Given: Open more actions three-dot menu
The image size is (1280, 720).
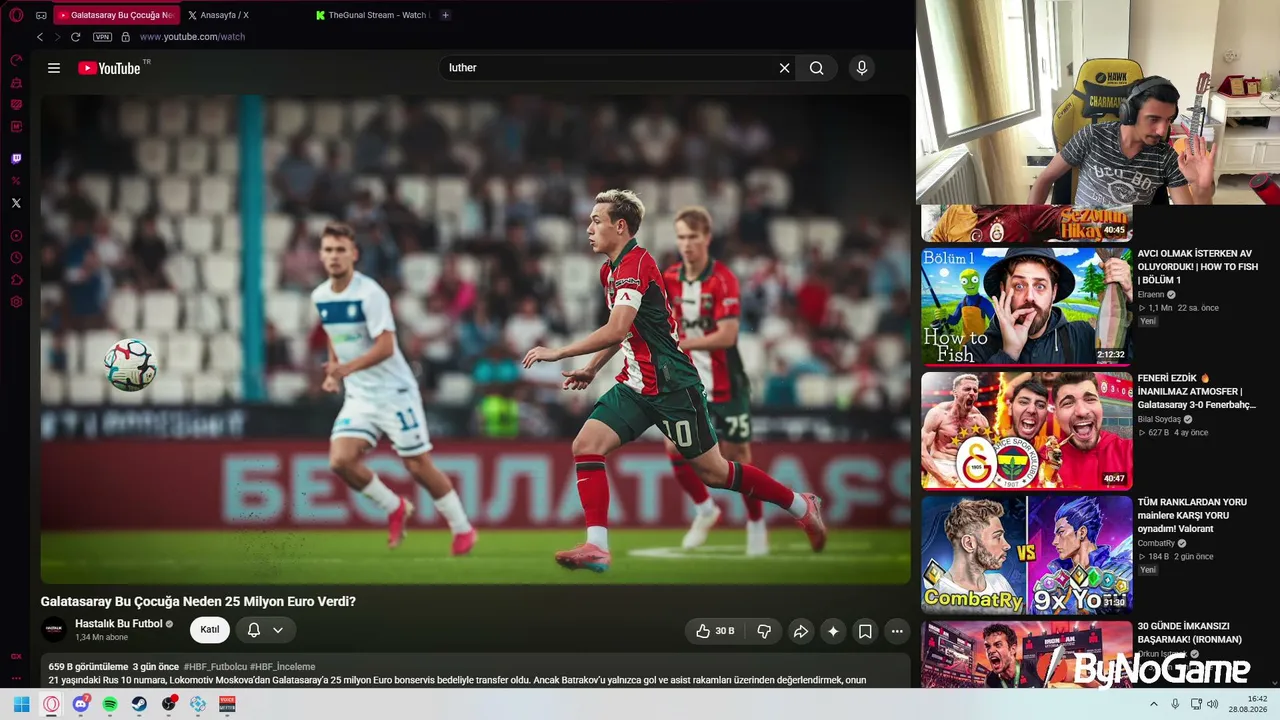Looking at the screenshot, I should (x=897, y=631).
